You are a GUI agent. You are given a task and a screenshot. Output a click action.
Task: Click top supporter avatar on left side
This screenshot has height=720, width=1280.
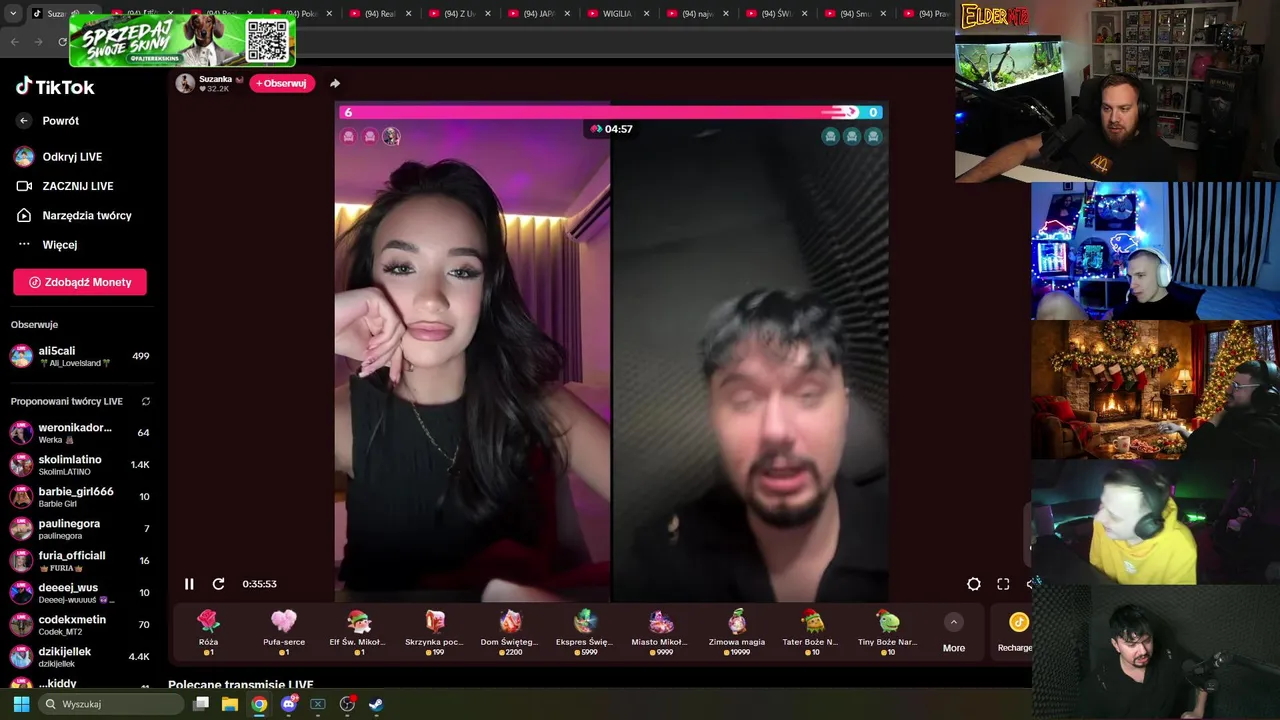click(x=391, y=136)
